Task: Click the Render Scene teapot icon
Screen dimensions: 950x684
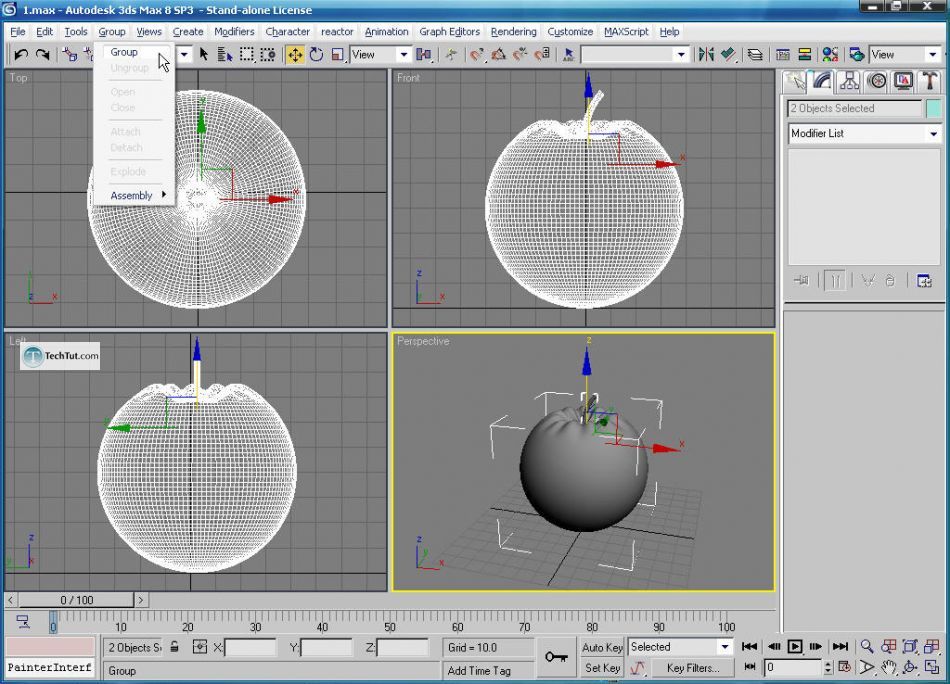Action: pyautogui.click(x=857, y=55)
